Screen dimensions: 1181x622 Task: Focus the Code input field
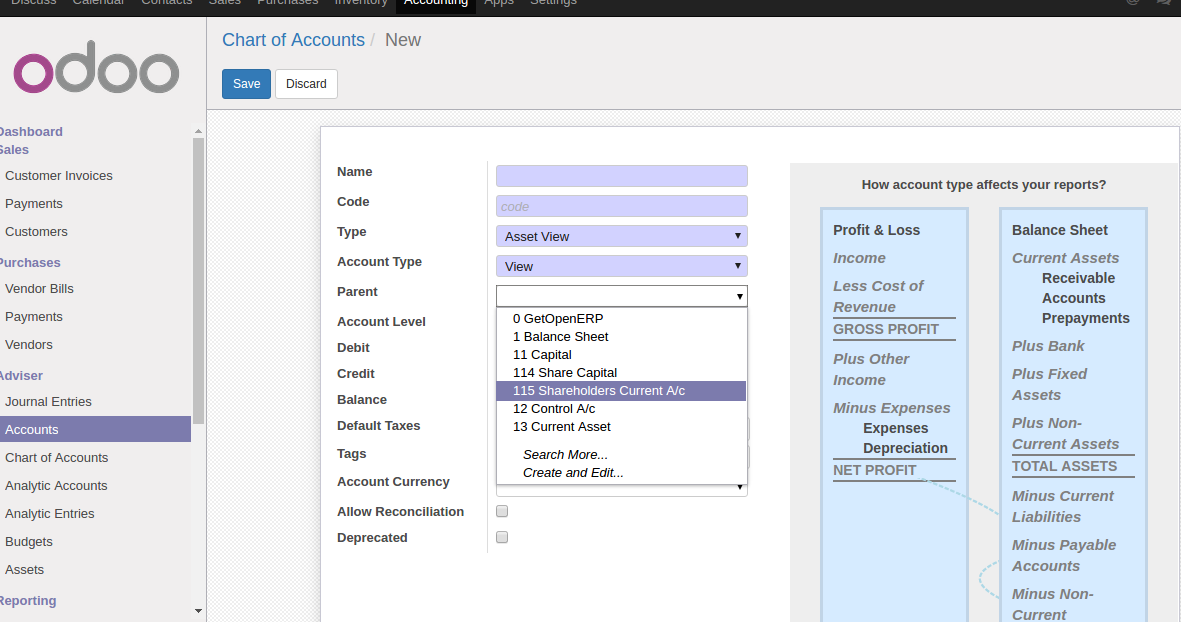(621, 206)
